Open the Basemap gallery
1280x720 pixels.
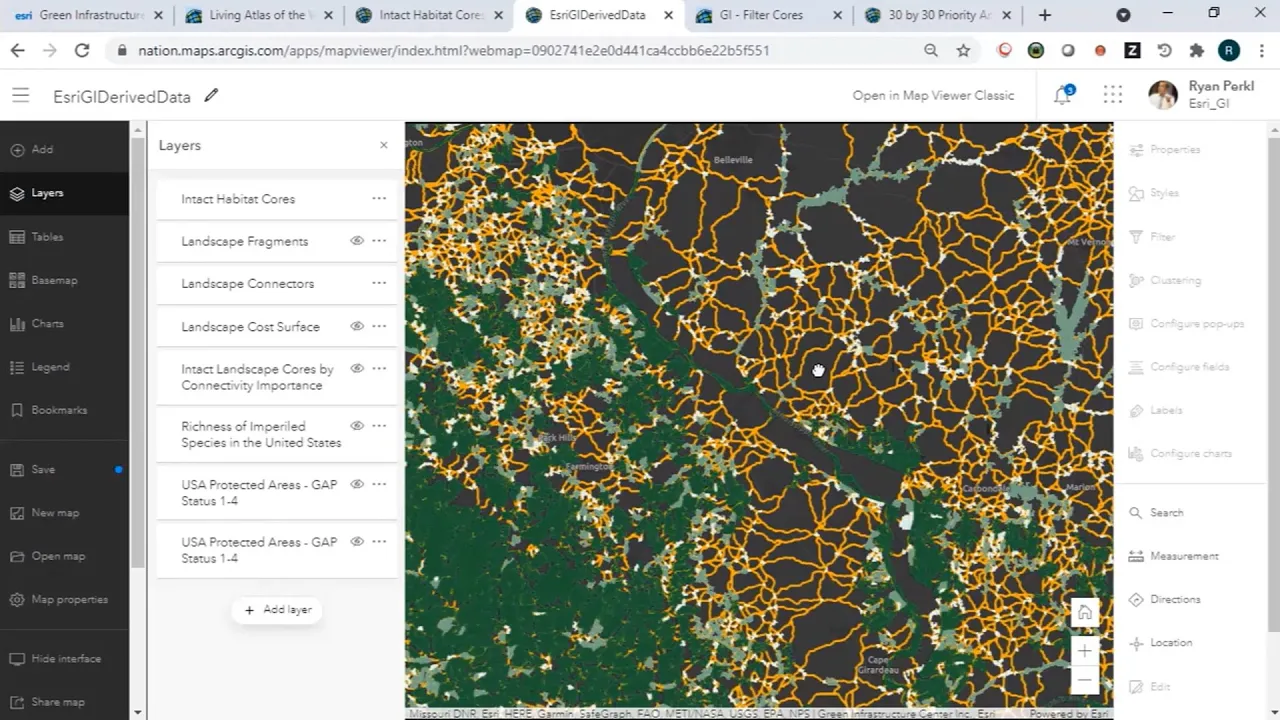pos(43,280)
